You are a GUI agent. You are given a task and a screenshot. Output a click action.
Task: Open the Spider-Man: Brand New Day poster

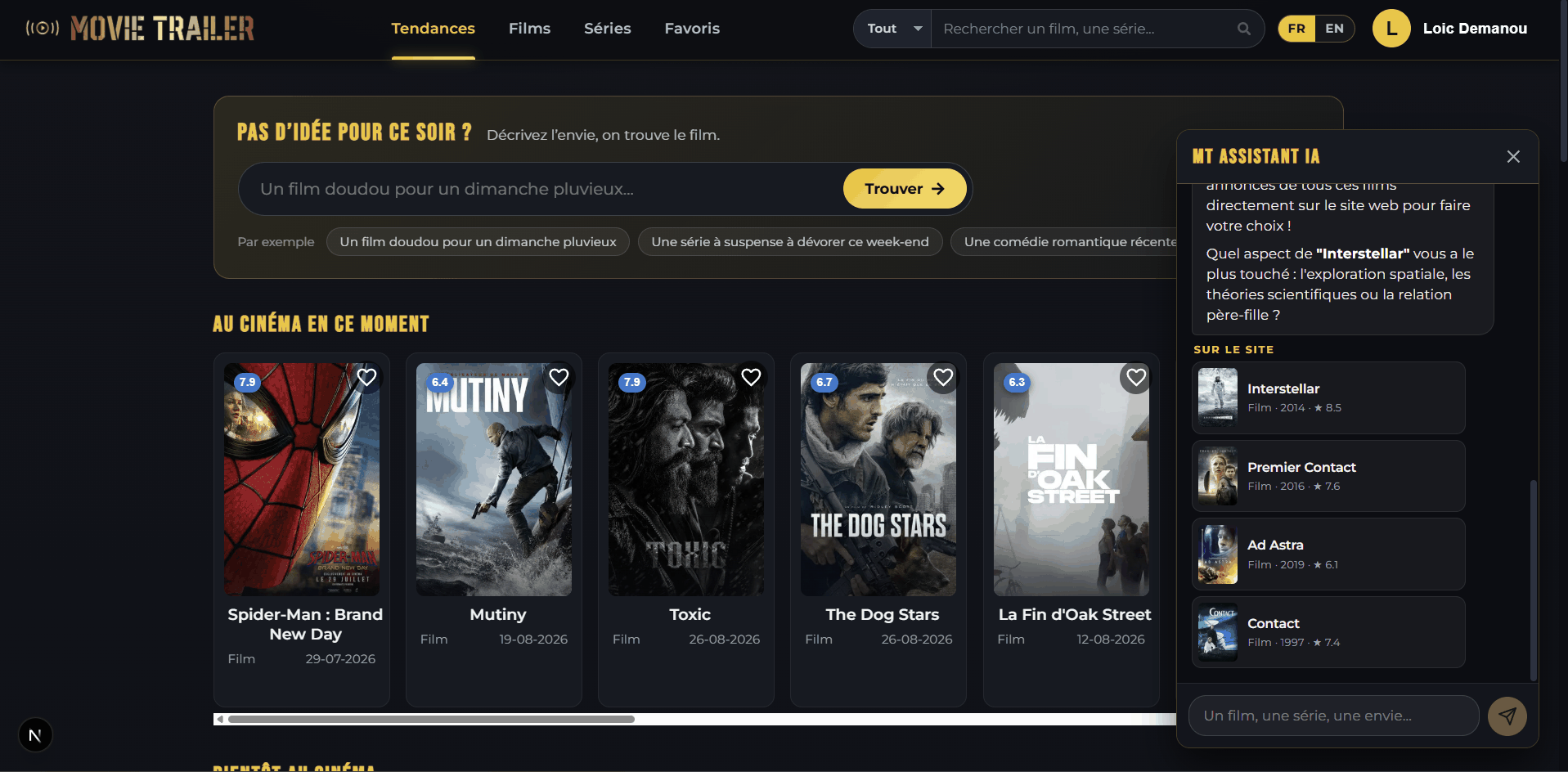(x=302, y=479)
